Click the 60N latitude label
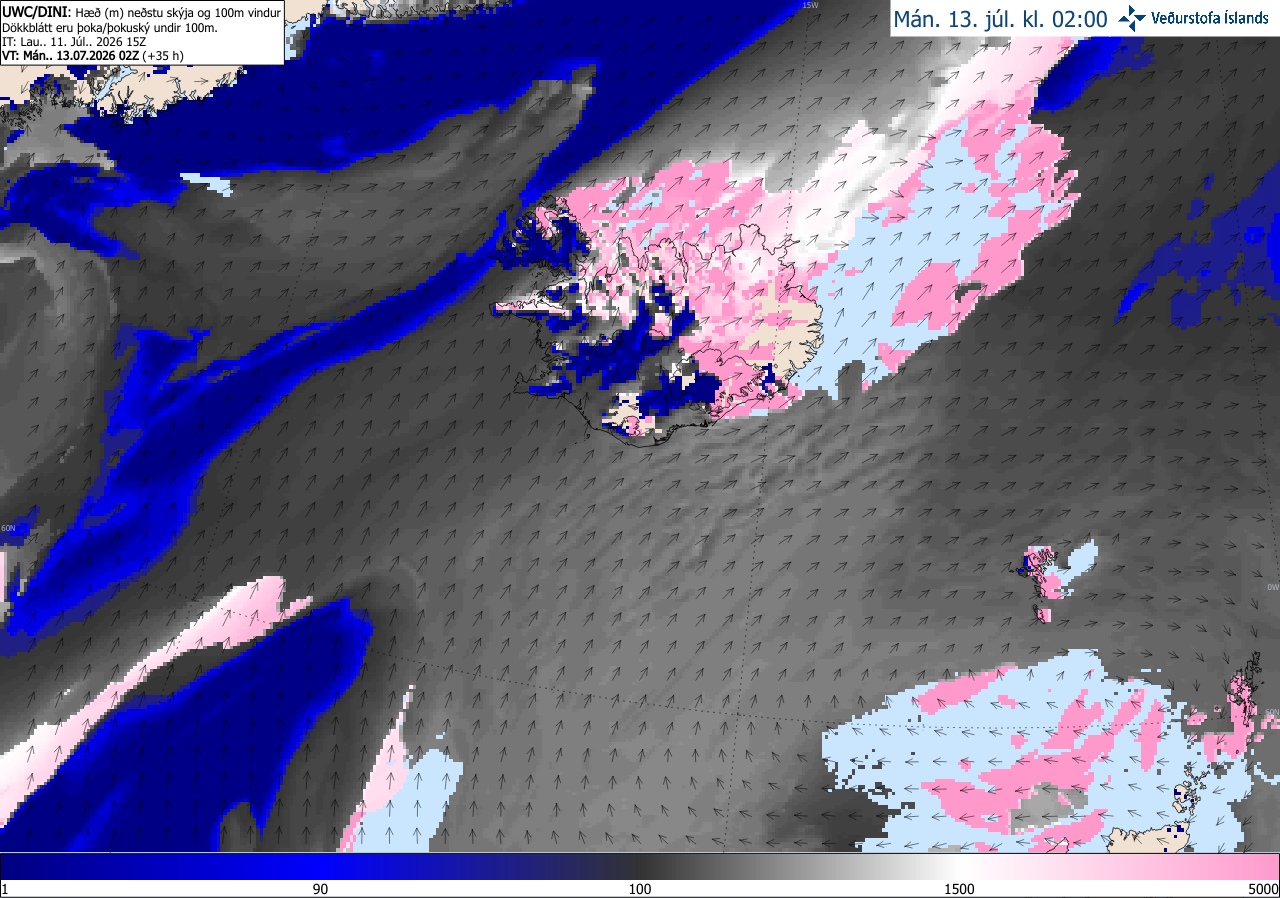 point(9,528)
